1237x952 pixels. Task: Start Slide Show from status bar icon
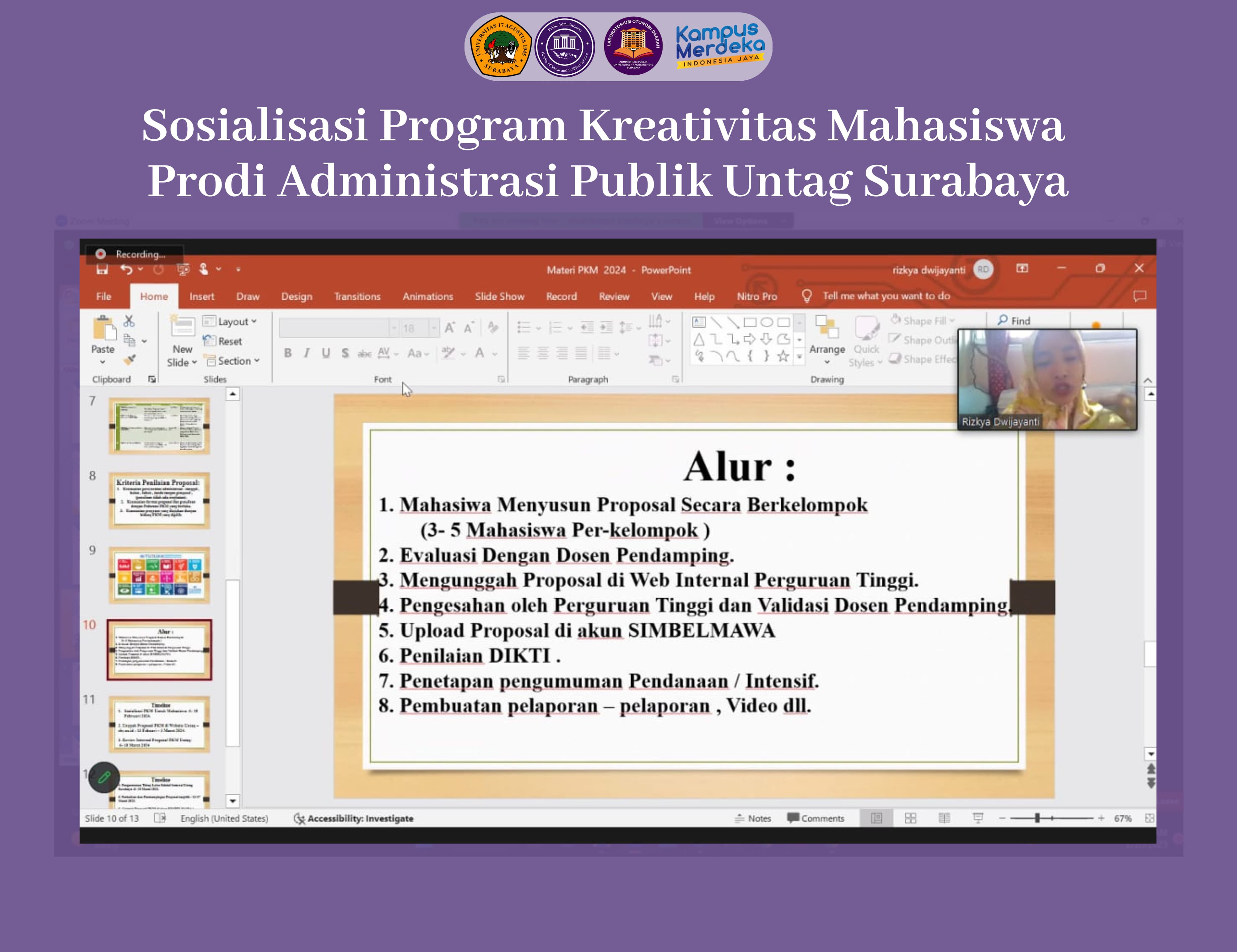(978, 818)
